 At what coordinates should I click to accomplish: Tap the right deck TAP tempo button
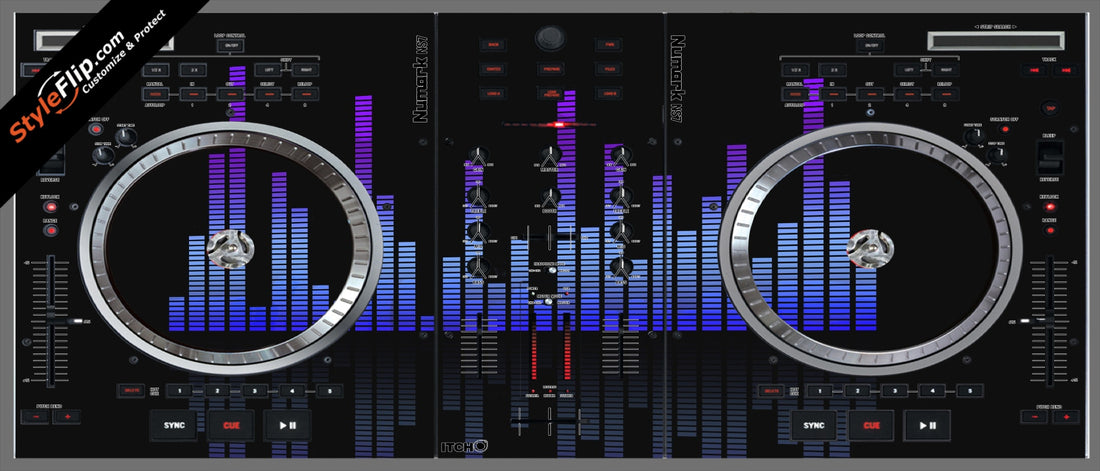point(1050,108)
